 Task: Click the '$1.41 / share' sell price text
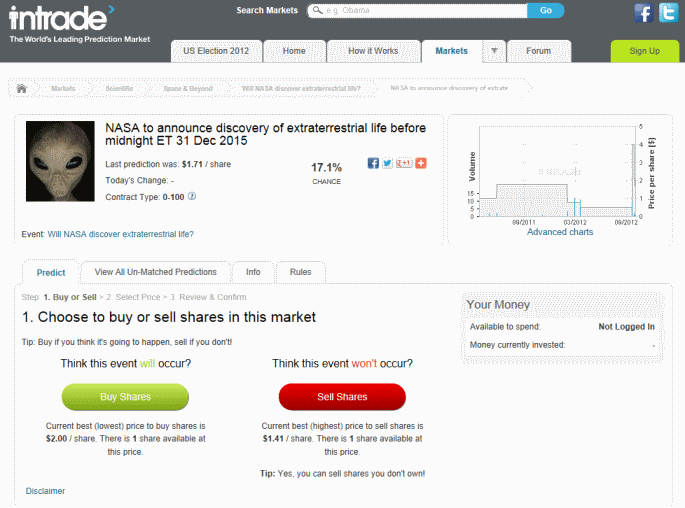coord(287,439)
